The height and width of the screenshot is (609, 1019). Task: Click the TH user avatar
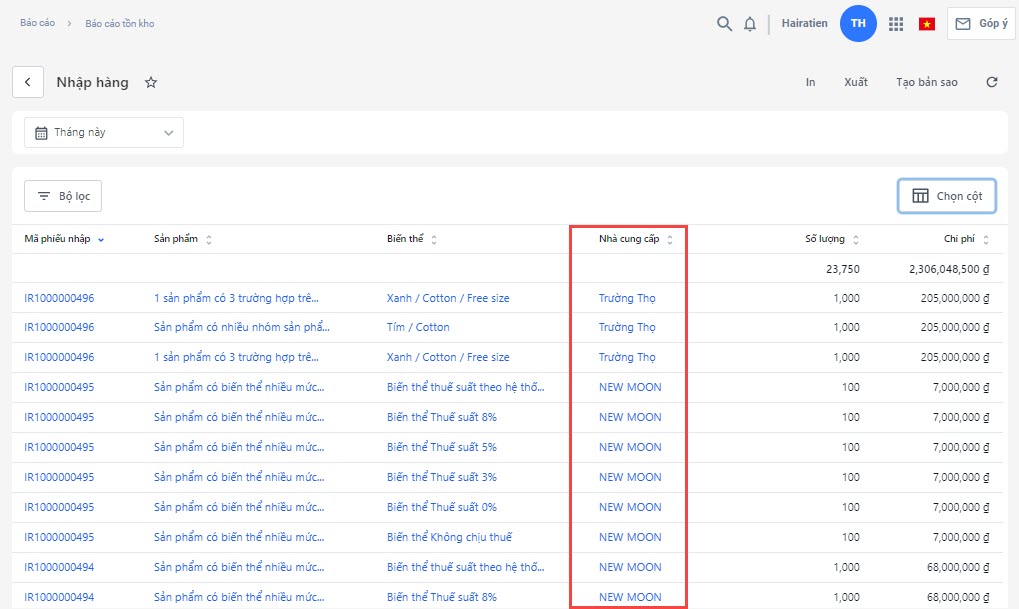tap(858, 23)
